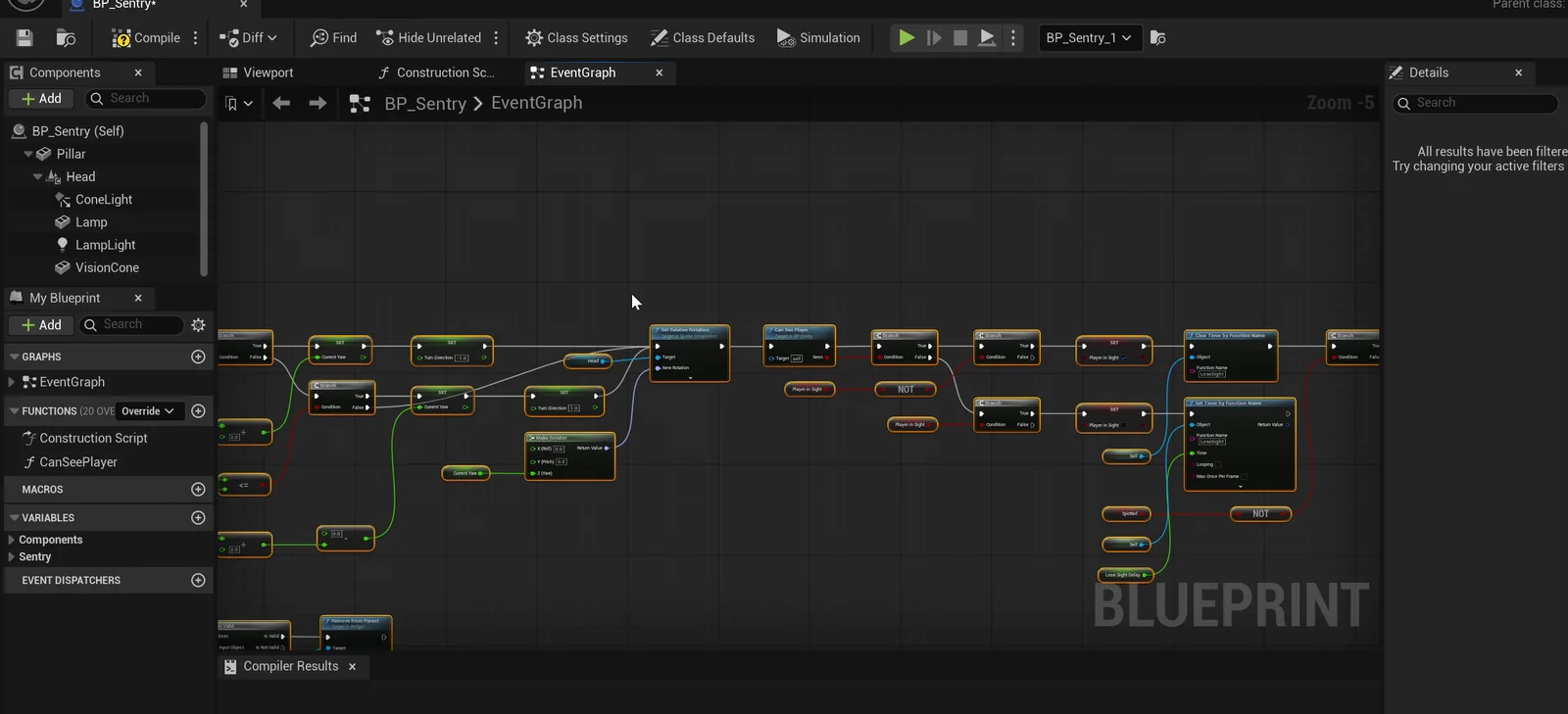
Task: Select the Make Rotator node
Action: (570, 456)
